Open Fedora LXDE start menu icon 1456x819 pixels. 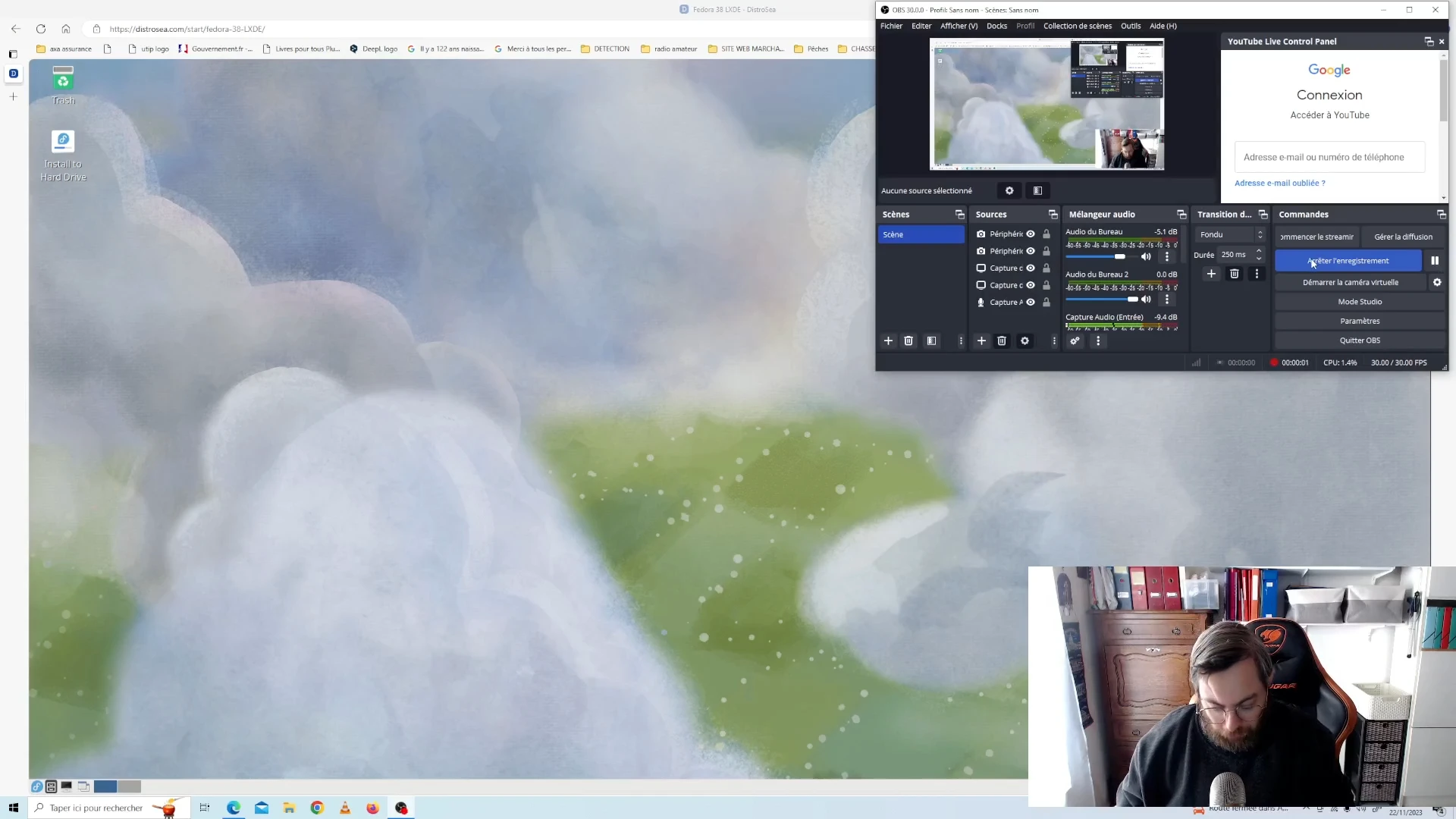(36, 786)
